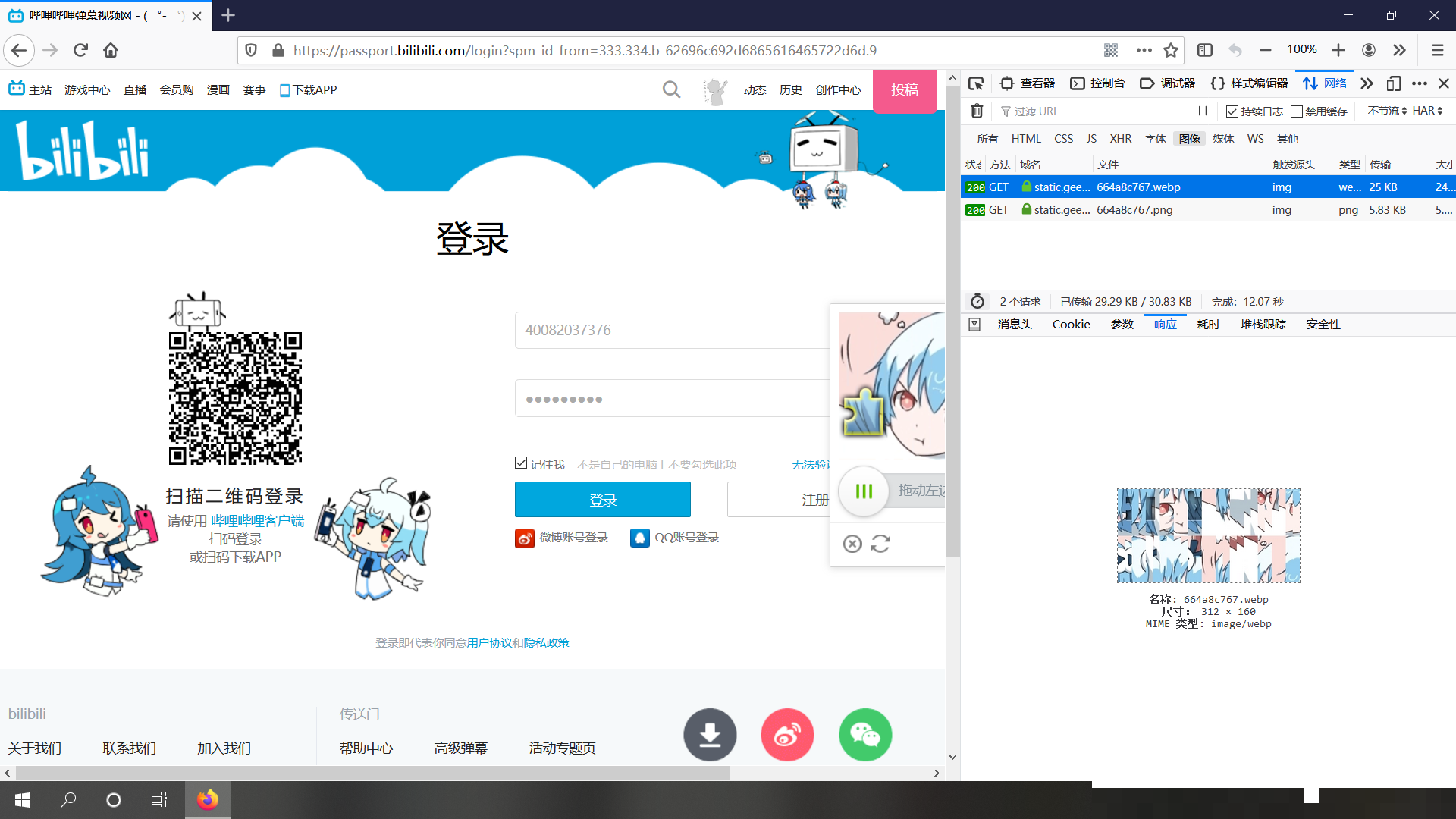Click the blue 登录 login button
Viewport: 1456px width, 819px height.
[603, 500]
